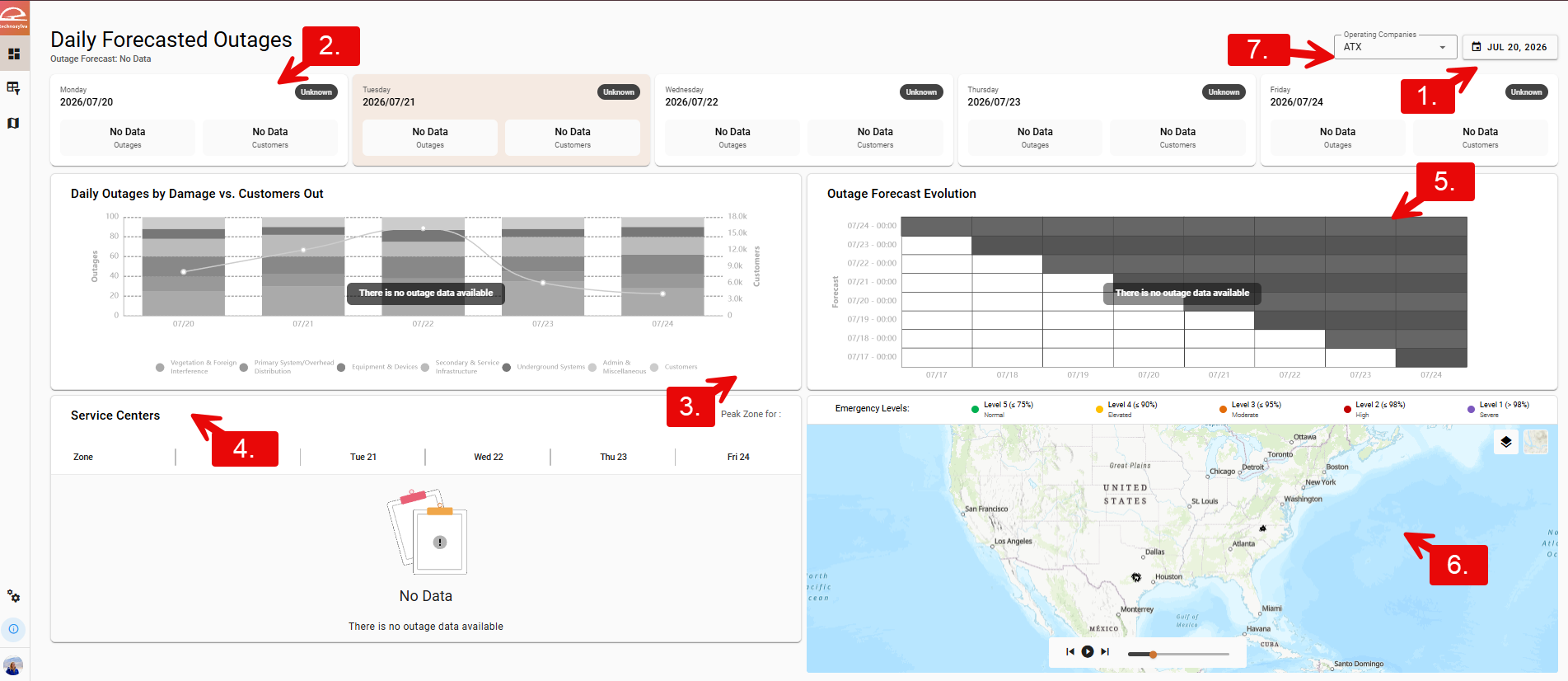Click the info circle icon
This screenshot has width=1568, height=681.
coord(14,629)
